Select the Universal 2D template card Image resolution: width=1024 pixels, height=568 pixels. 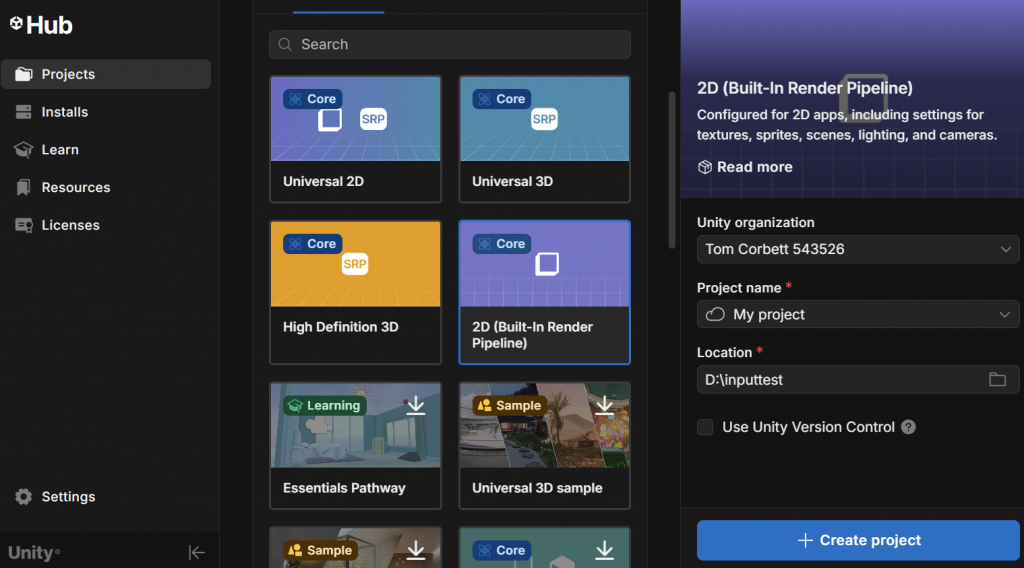tap(355, 139)
